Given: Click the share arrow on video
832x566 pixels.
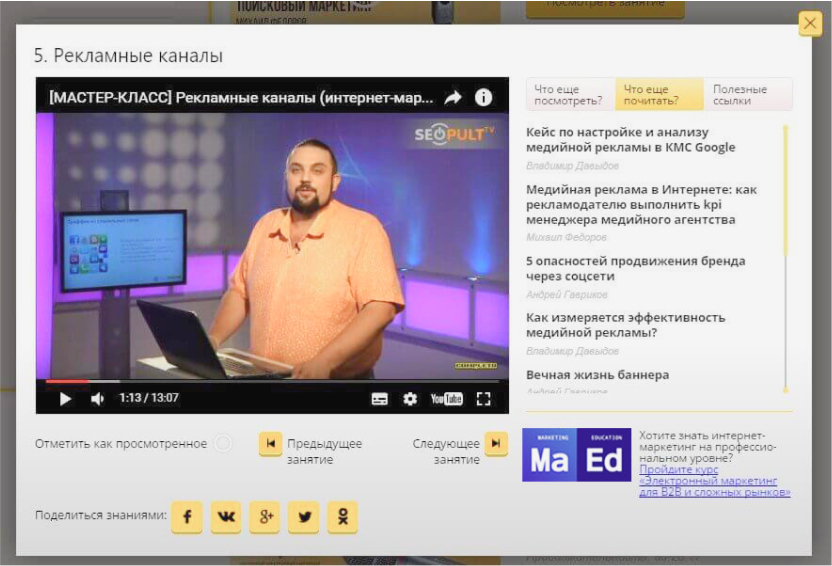Looking at the screenshot, I should tap(453, 98).
